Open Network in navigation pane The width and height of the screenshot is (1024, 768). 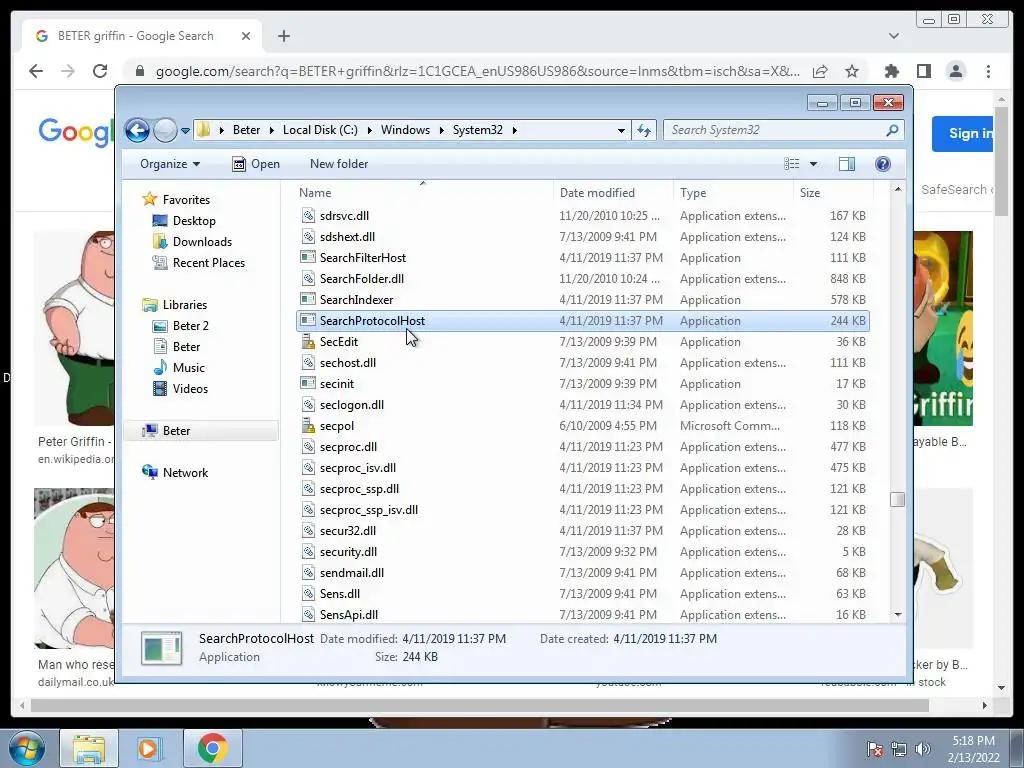click(185, 473)
